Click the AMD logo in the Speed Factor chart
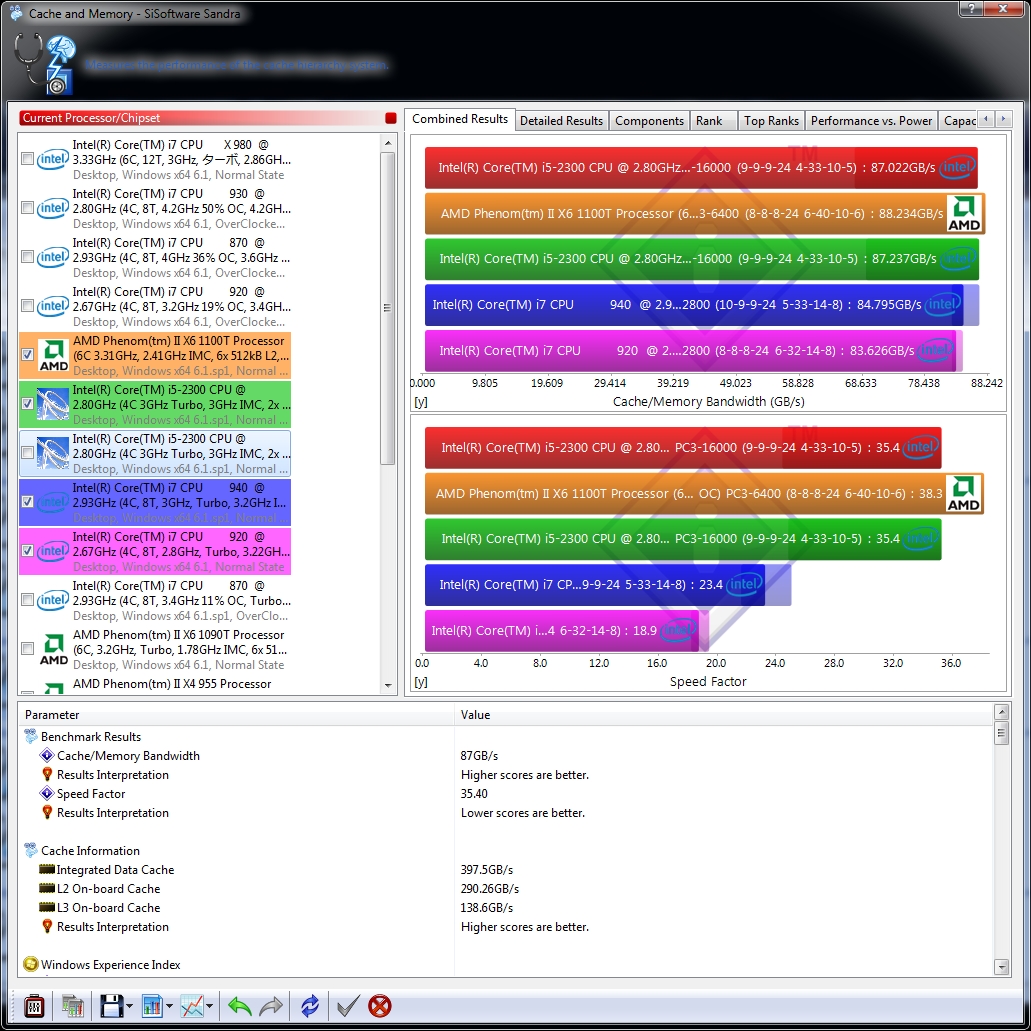The height and width of the screenshot is (1031, 1031). 964,494
